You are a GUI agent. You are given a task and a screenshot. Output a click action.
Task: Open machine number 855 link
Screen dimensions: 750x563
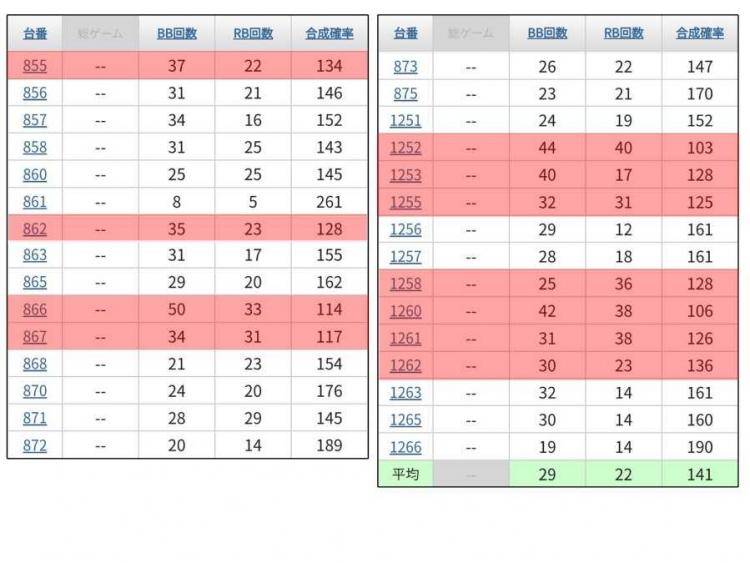coord(35,66)
